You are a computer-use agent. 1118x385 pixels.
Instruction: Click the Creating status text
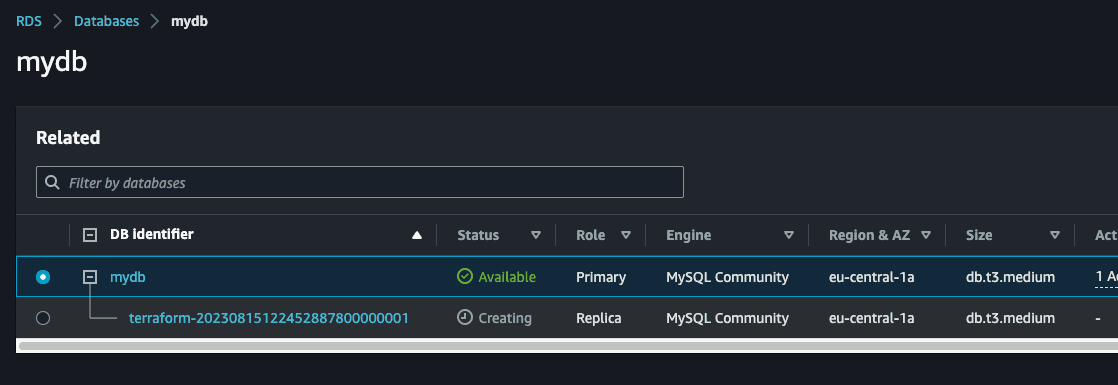tap(505, 318)
